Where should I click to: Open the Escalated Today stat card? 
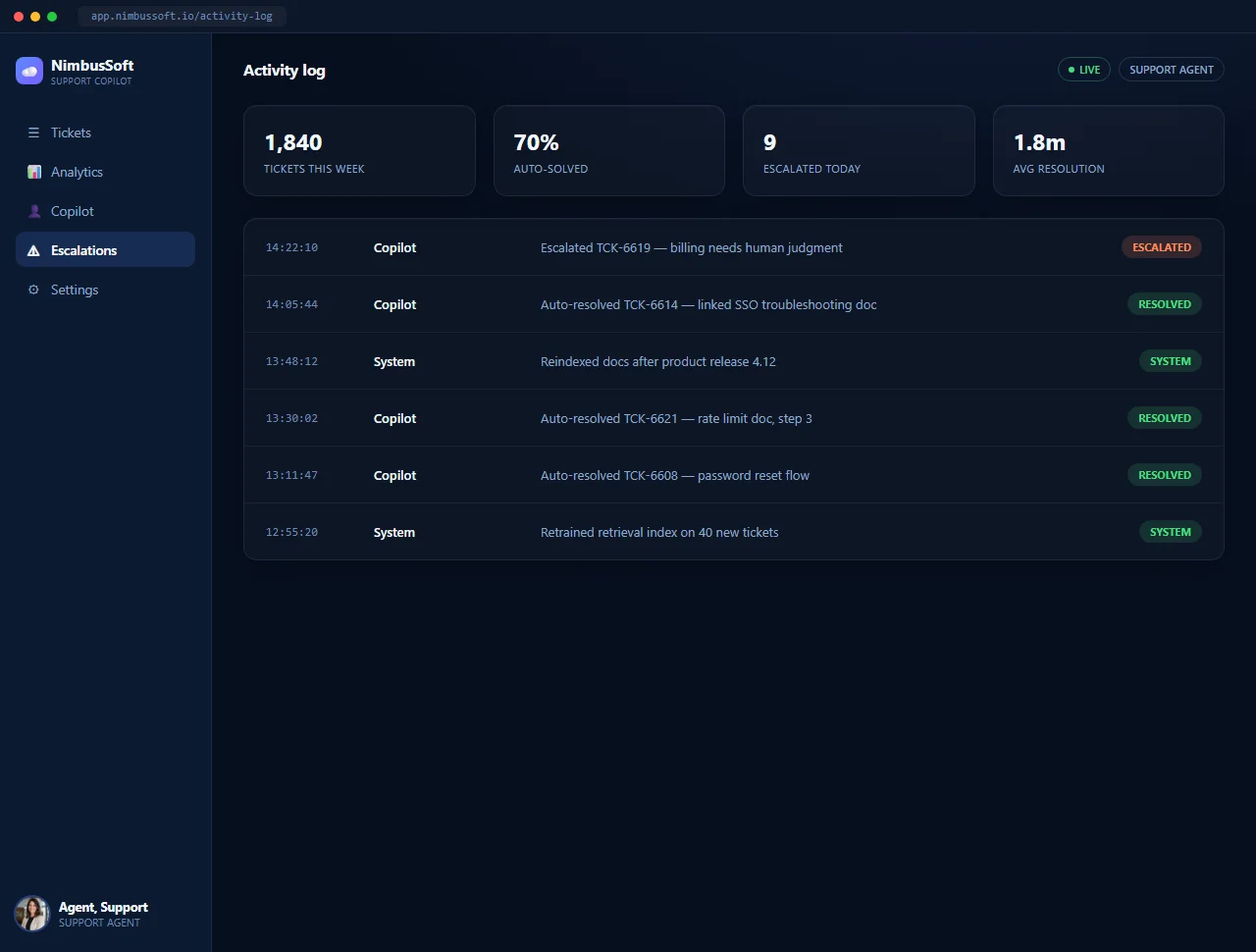[x=859, y=151]
